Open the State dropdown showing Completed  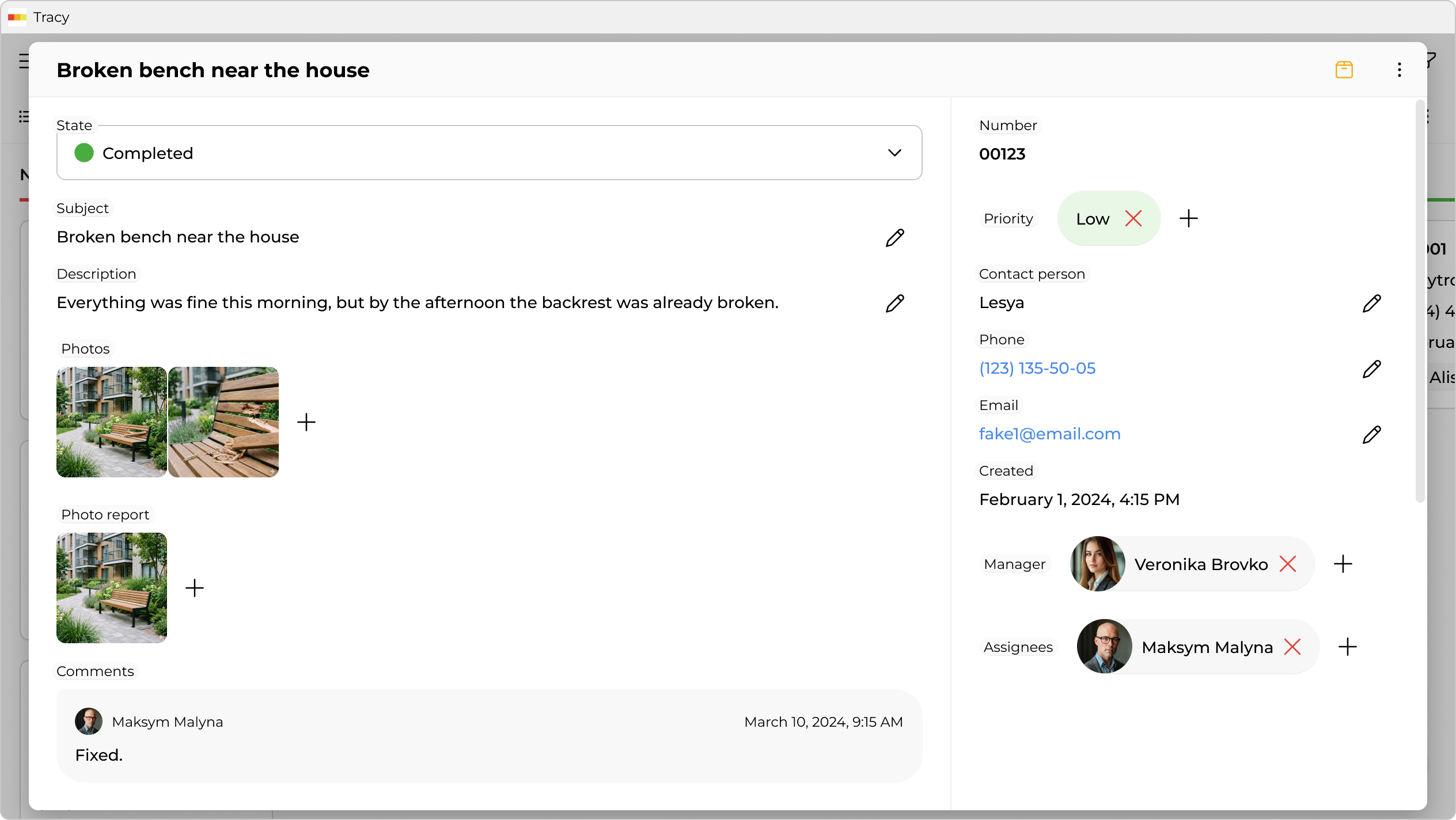coord(489,153)
